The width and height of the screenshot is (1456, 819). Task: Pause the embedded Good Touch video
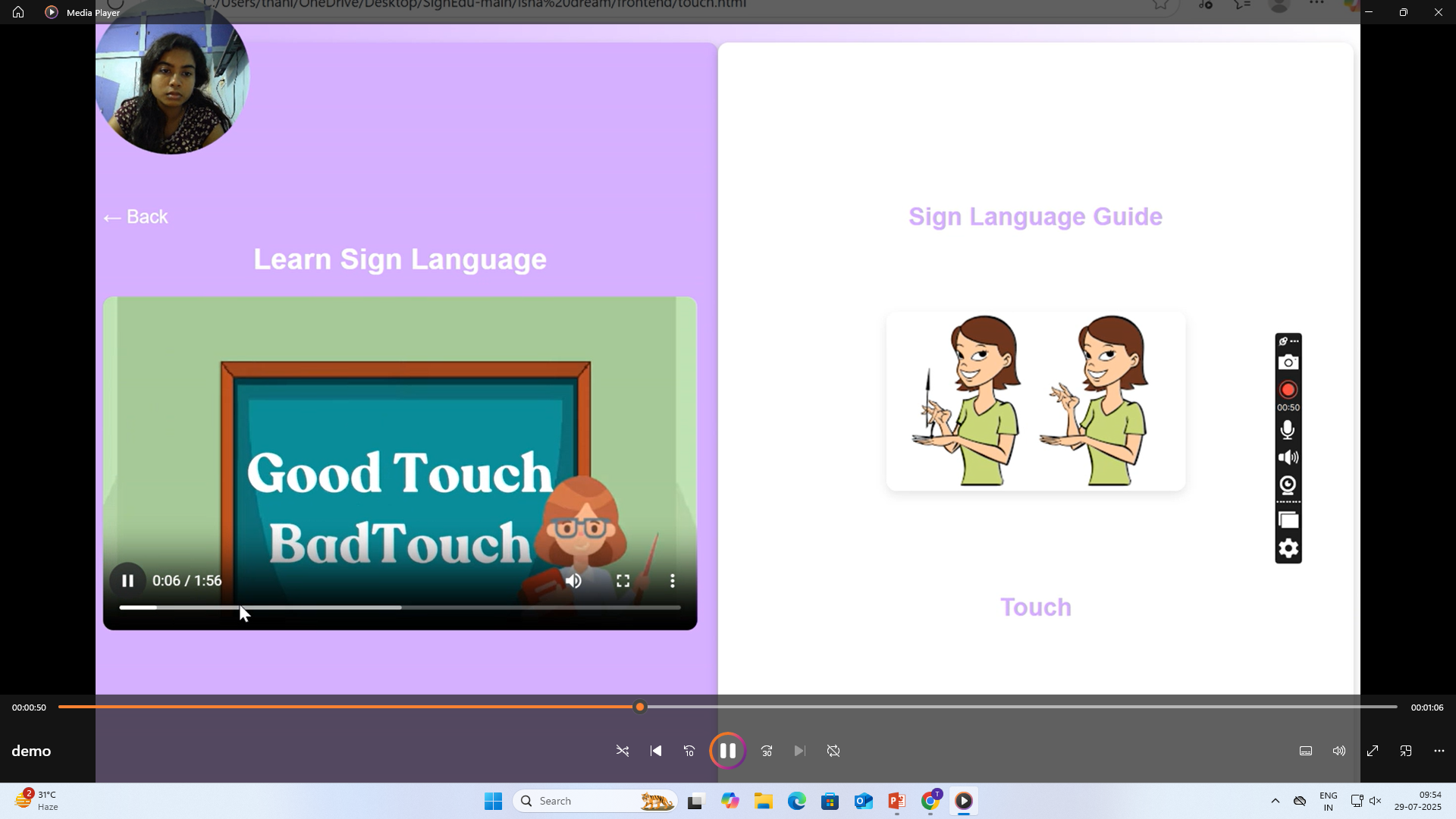pos(127,581)
